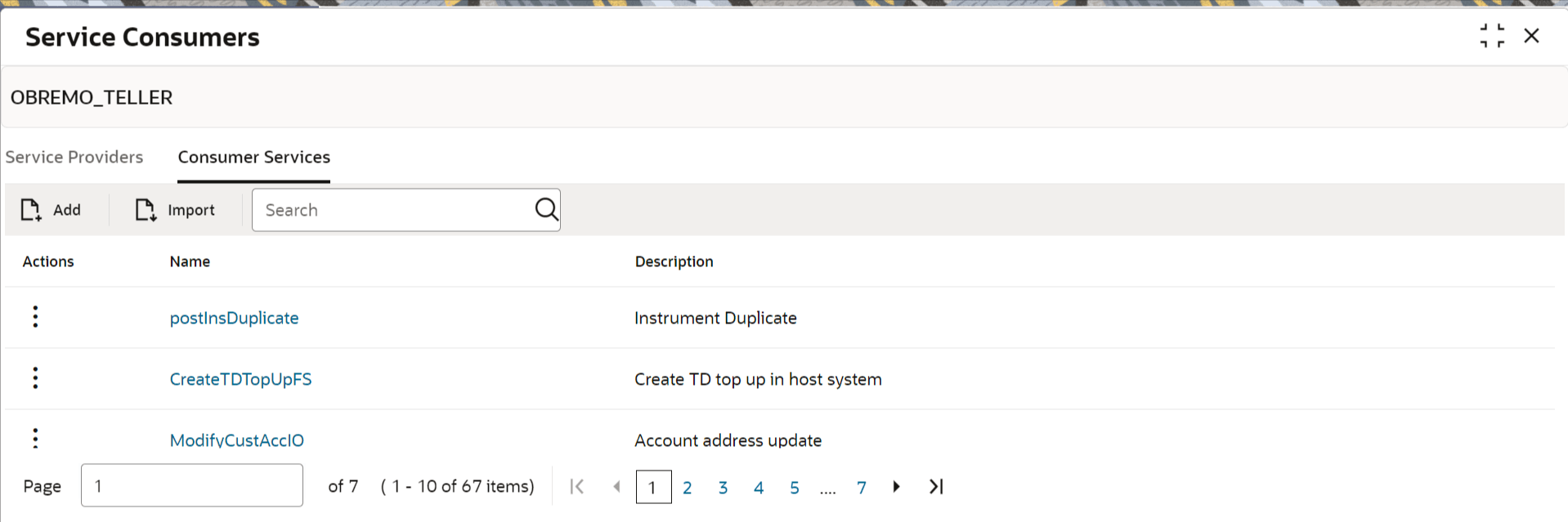Open actions menu for ModifyCustAccIO row
The width and height of the screenshot is (1568, 522).
pos(35,439)
